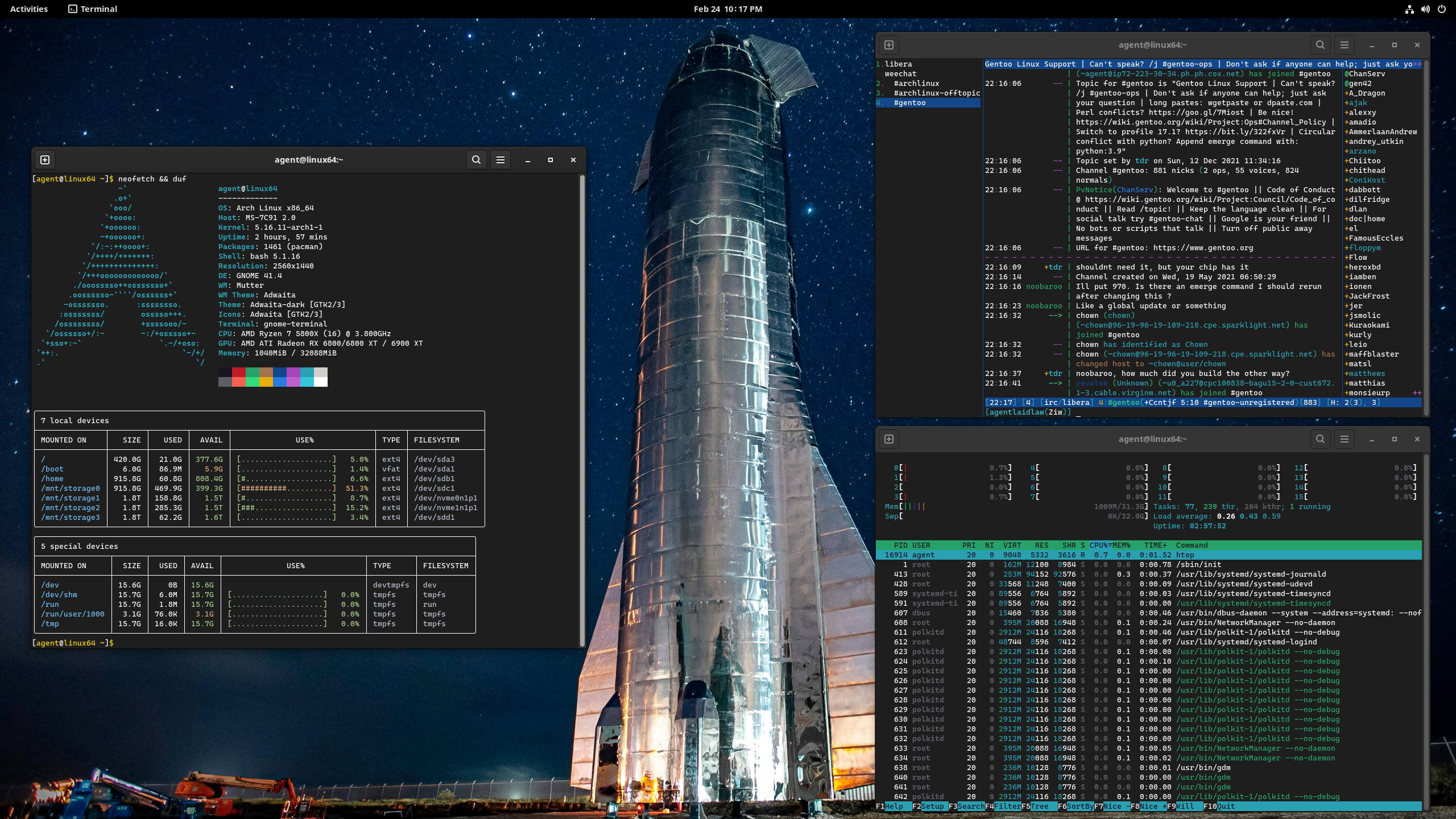Click new tab icon in neofetch terminal
This screenshot has width=1456, height=819.
[x=45, y=160]
